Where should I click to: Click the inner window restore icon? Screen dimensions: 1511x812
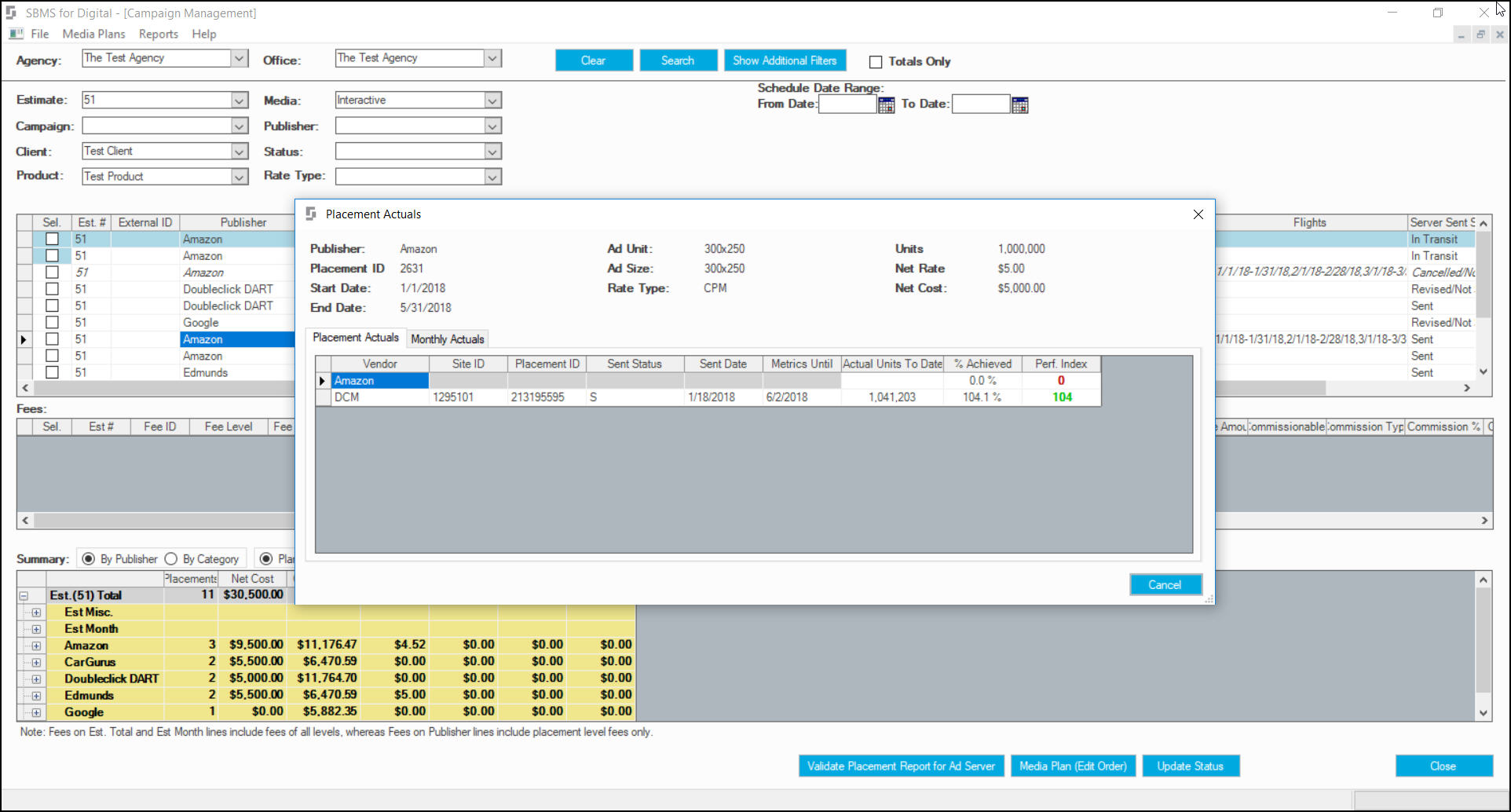point(1480,35)
